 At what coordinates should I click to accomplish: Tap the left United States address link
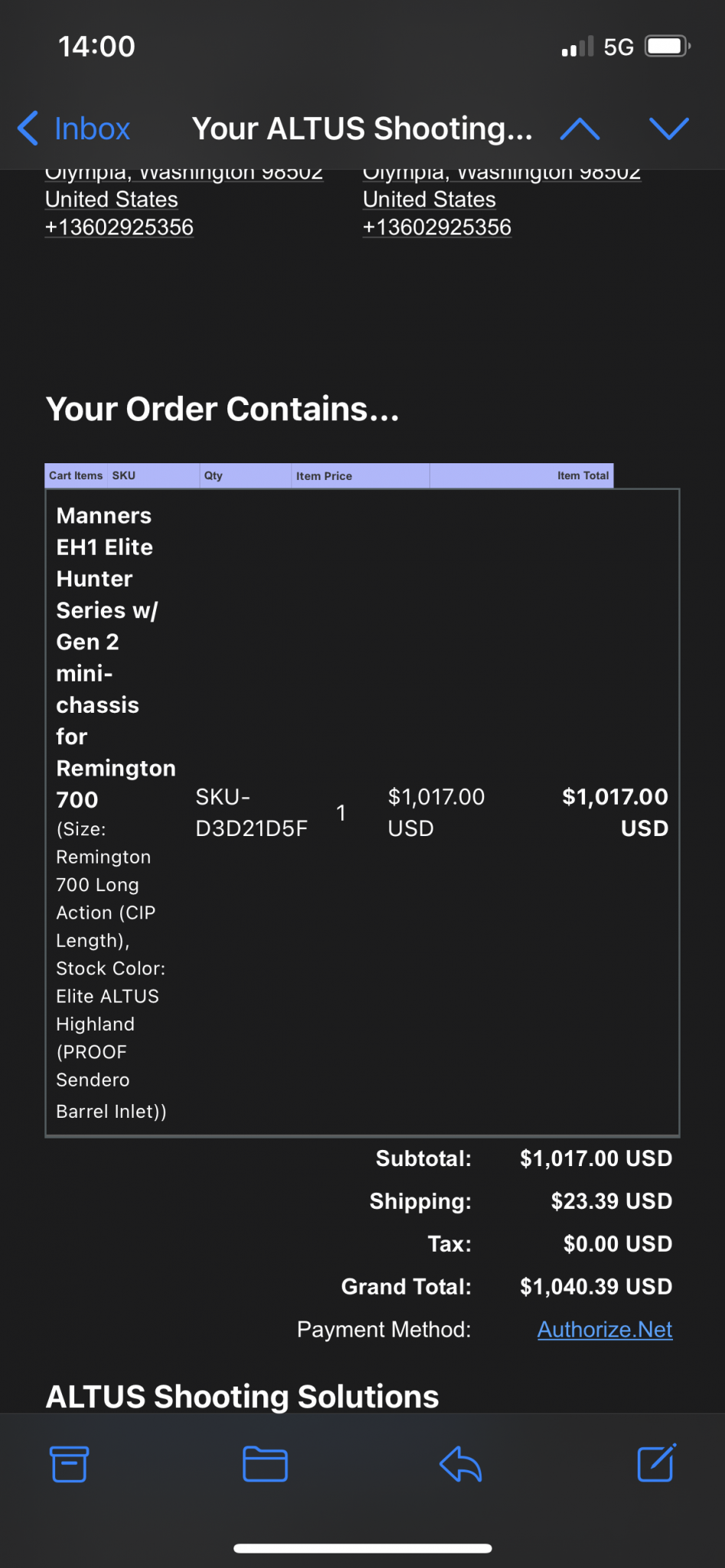click(112, 199)
